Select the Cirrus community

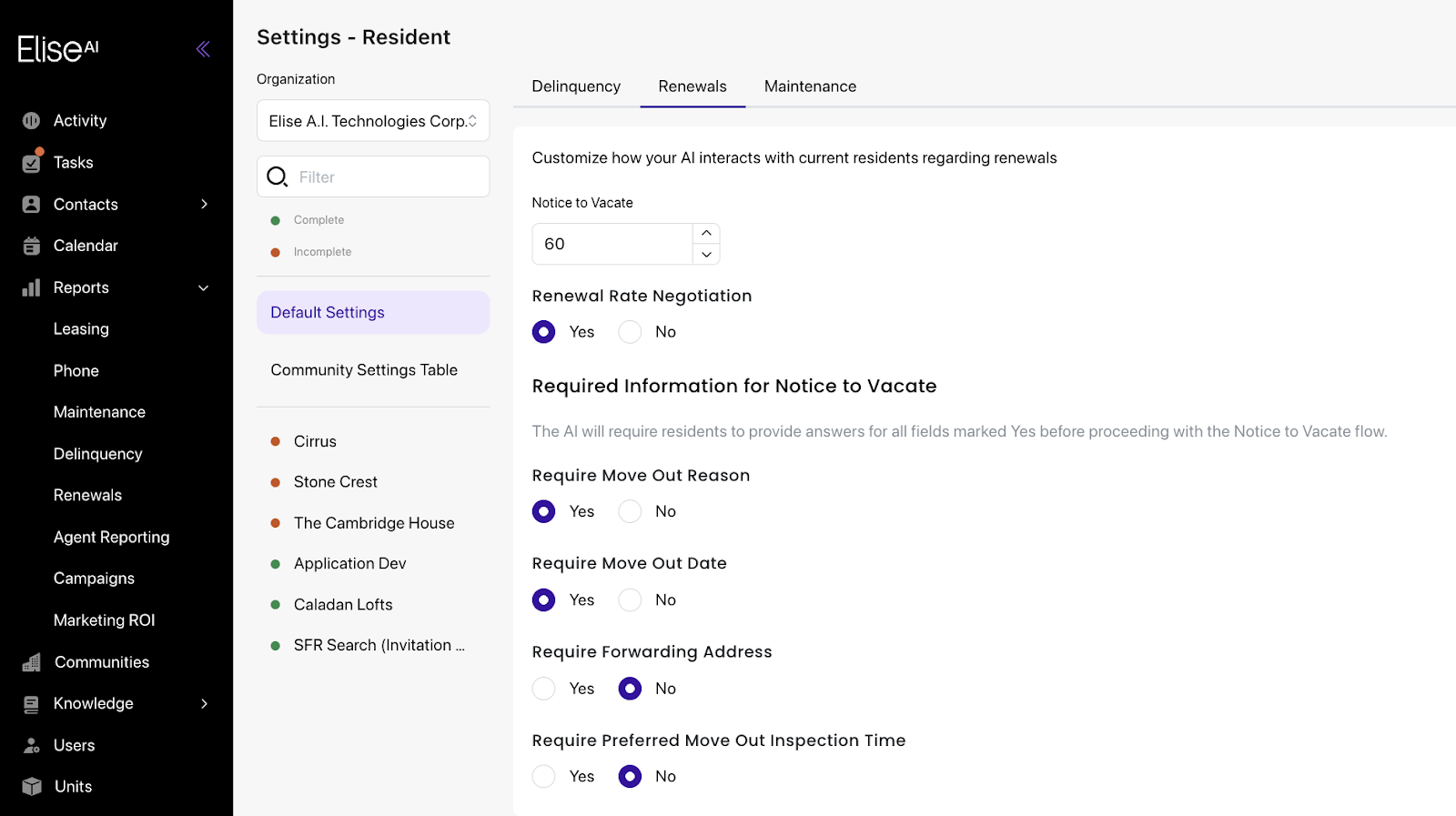[315, 441]
